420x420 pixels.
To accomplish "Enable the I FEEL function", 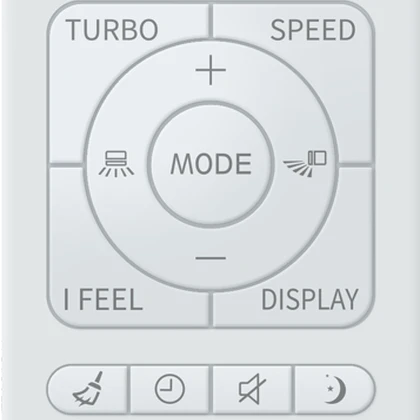I will click(x=103, y=299).
